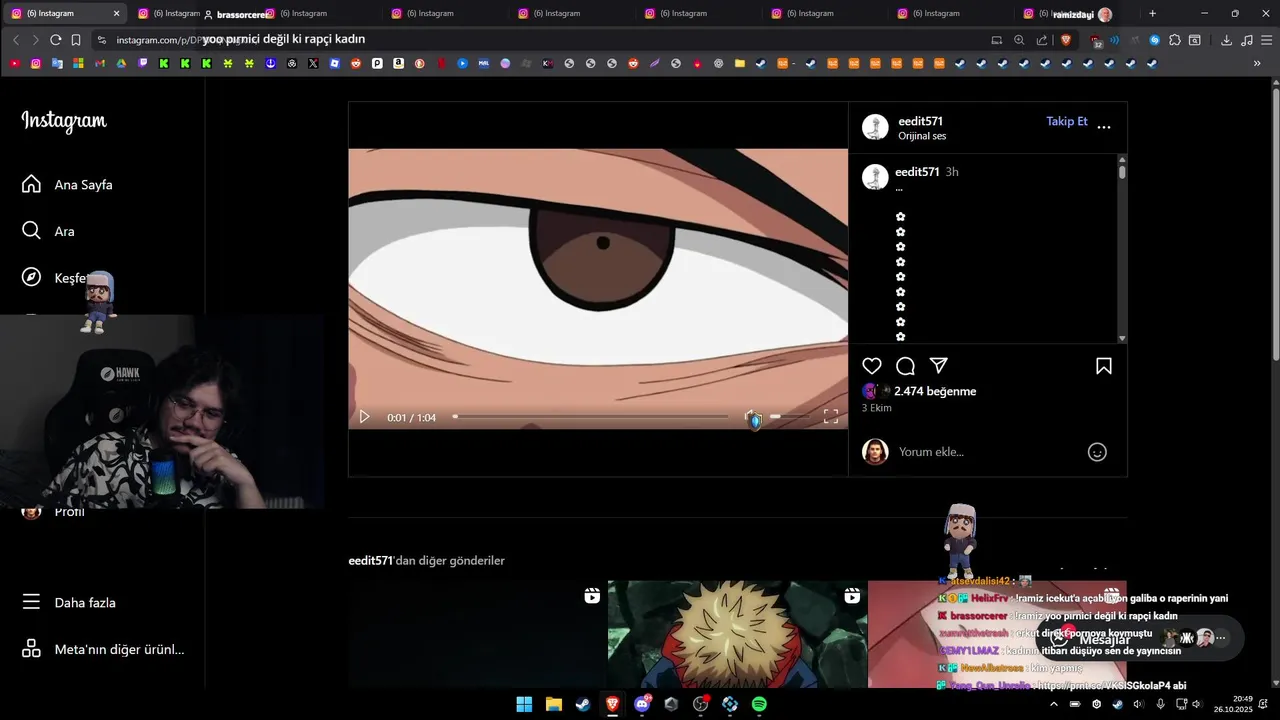Share this page from address bar
1280x720 pixels.
[x=1042, y=40]
